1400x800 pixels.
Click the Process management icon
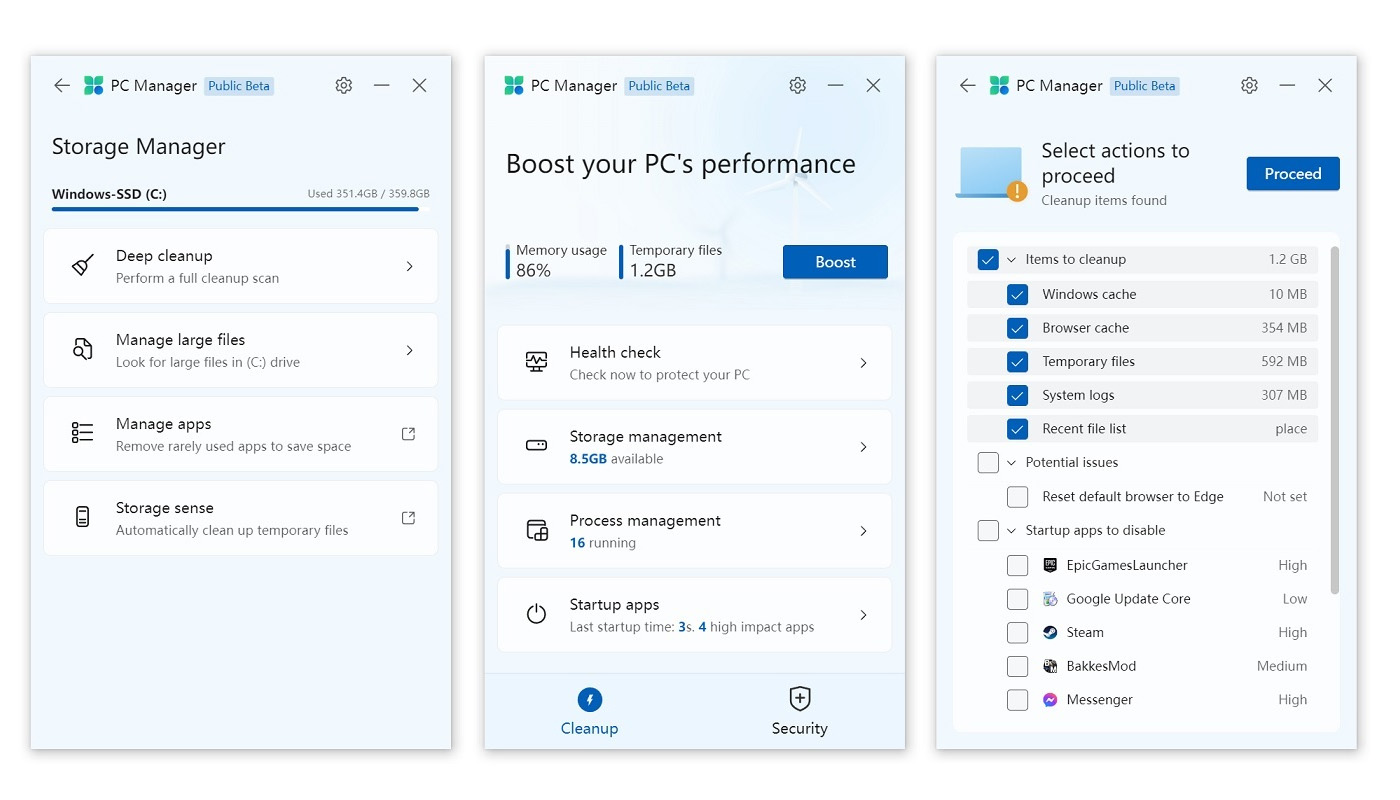pos(537,530)
